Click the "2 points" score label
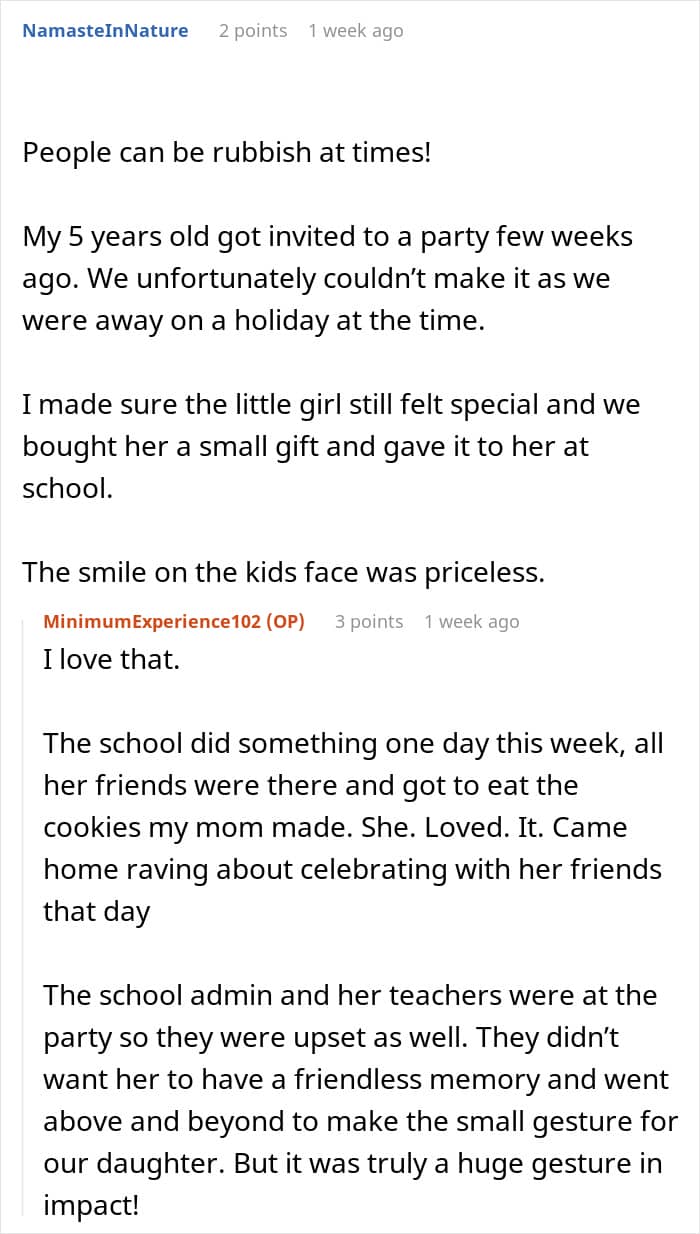 (x=253, y=31)
